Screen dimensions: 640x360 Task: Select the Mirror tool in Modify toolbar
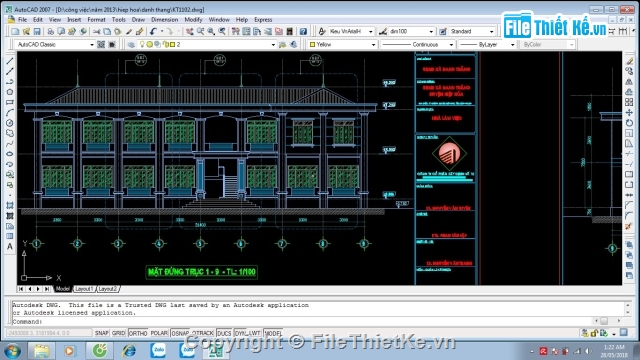(x=629, y=82)
